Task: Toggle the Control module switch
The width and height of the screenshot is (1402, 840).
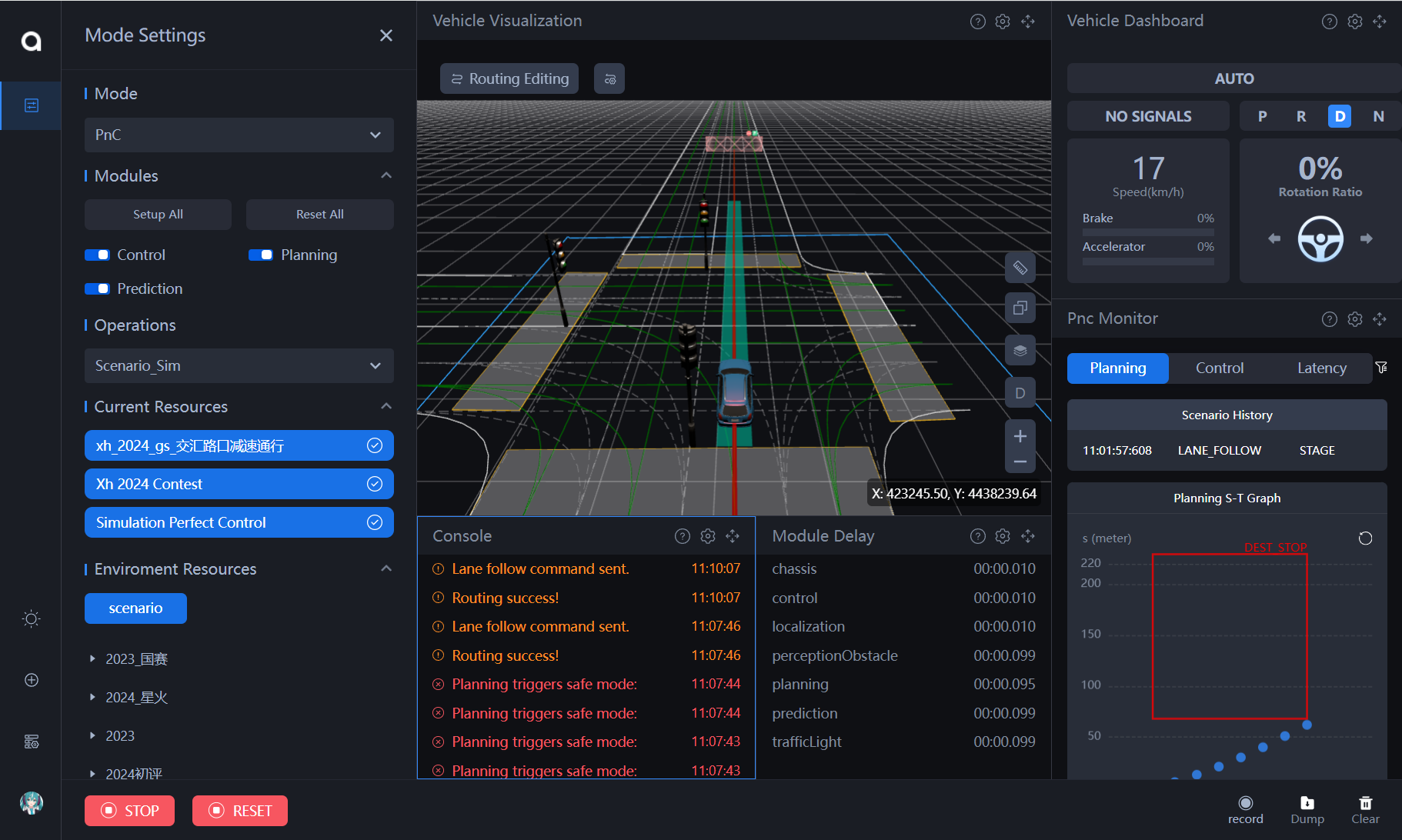Action: [98, 255]
